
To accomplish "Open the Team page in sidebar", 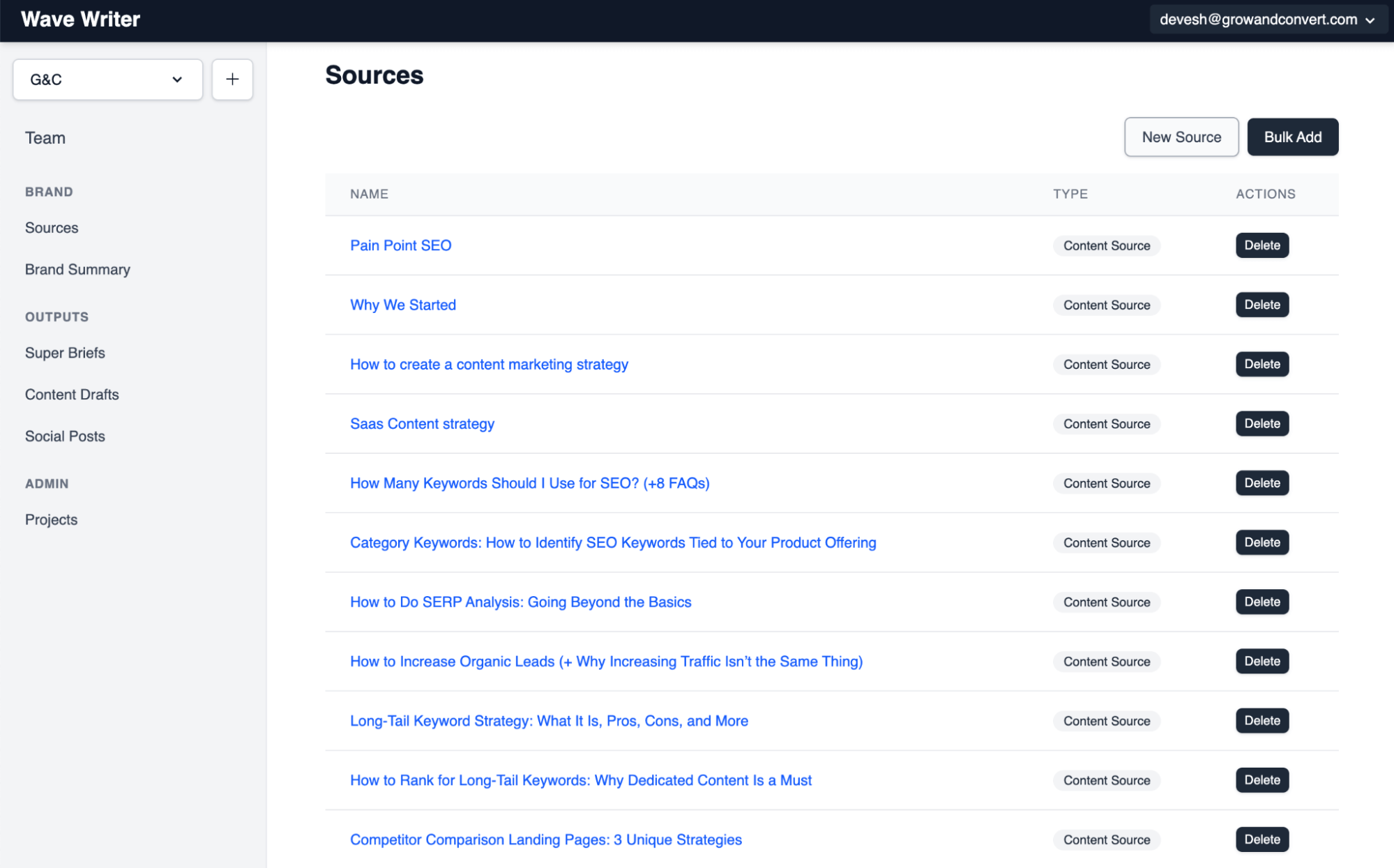I will (x=45, y=138).
